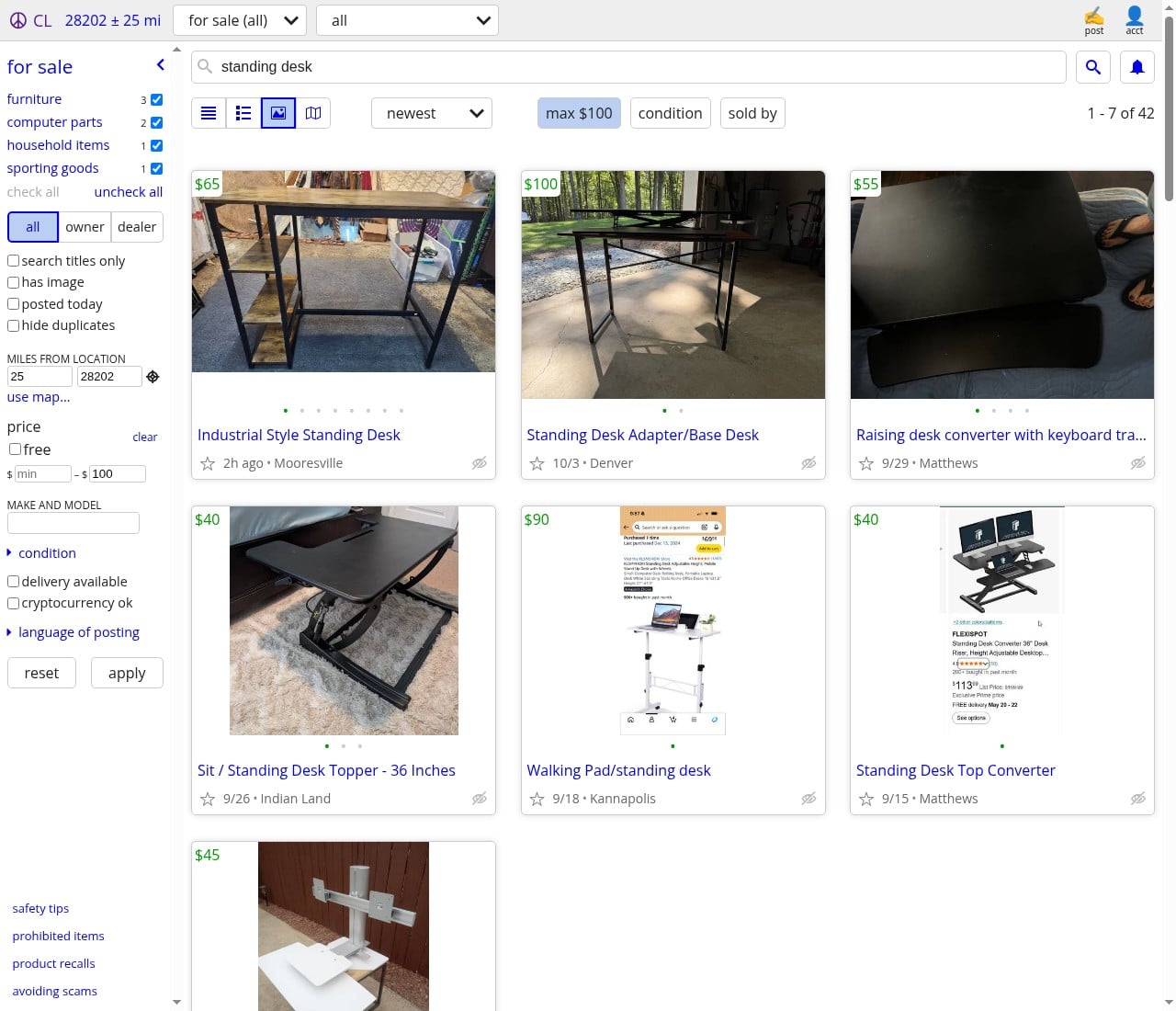Screen dimensions: 1176x1011
Task: Open the post listing pencil icon
Action: (x=1093, y=20)
